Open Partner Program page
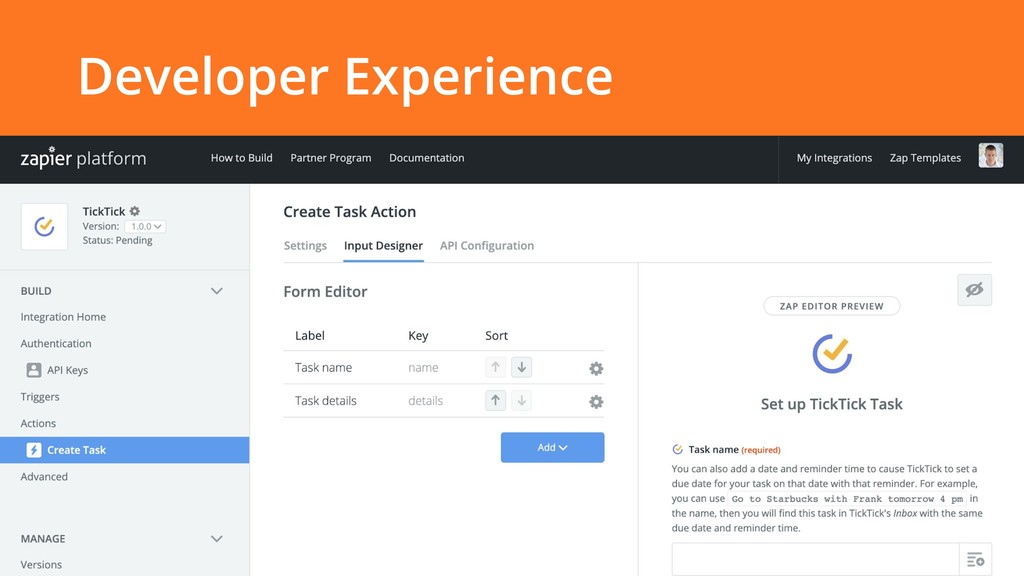 330,158
